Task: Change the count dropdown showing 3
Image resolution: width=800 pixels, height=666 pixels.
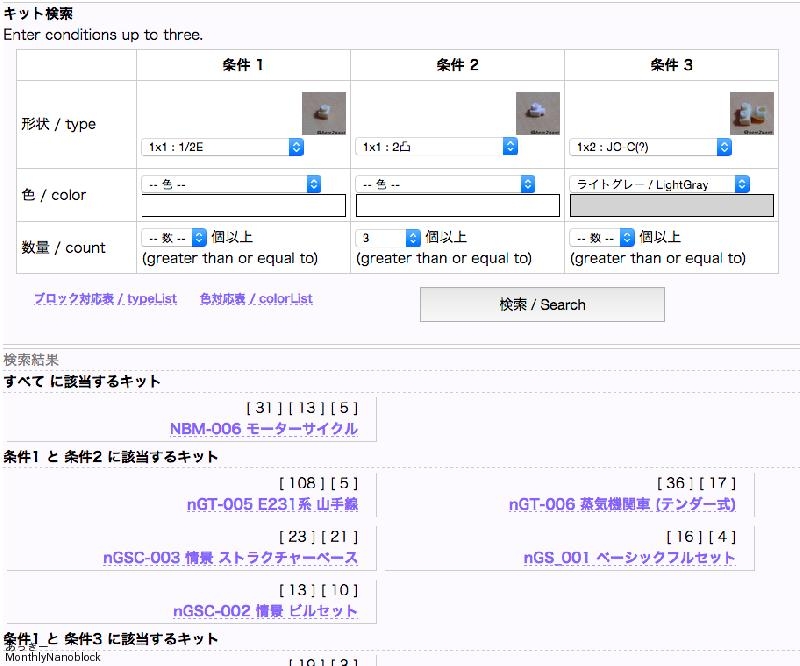Action: tap(388, 238)
